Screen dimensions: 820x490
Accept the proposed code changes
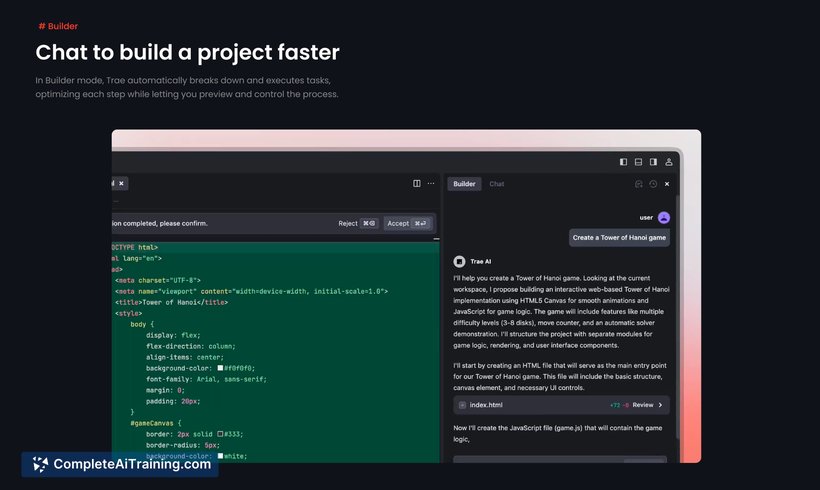click(x=407, y=223)
